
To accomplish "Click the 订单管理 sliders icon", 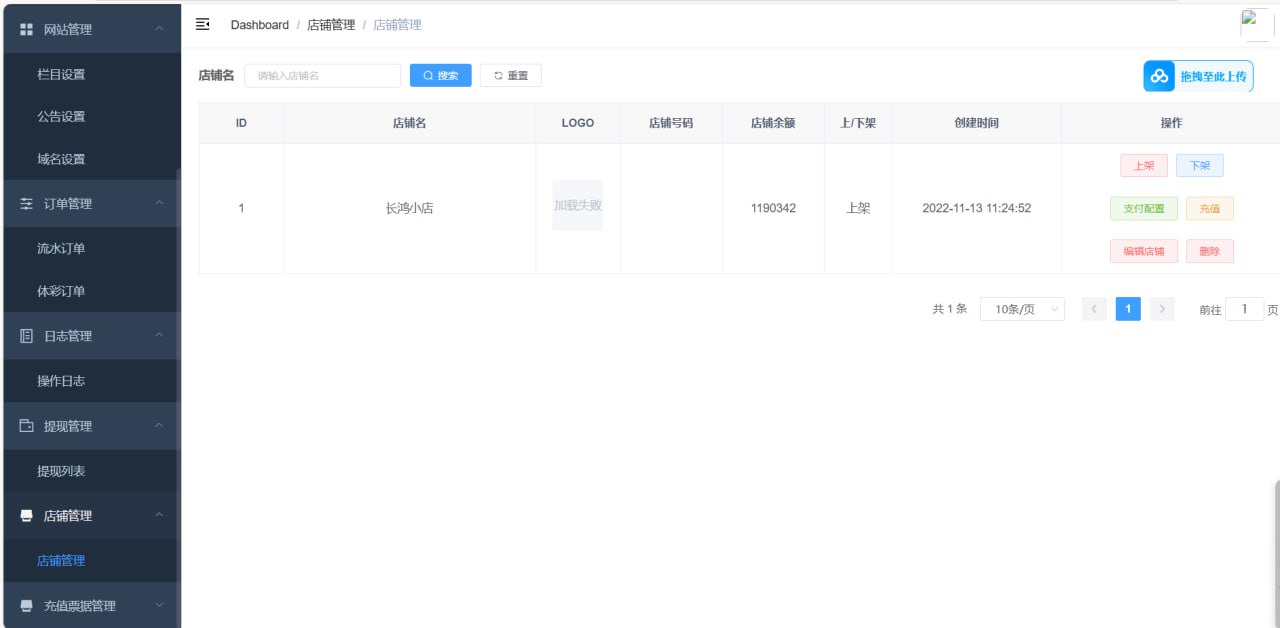I will point(27,204).
